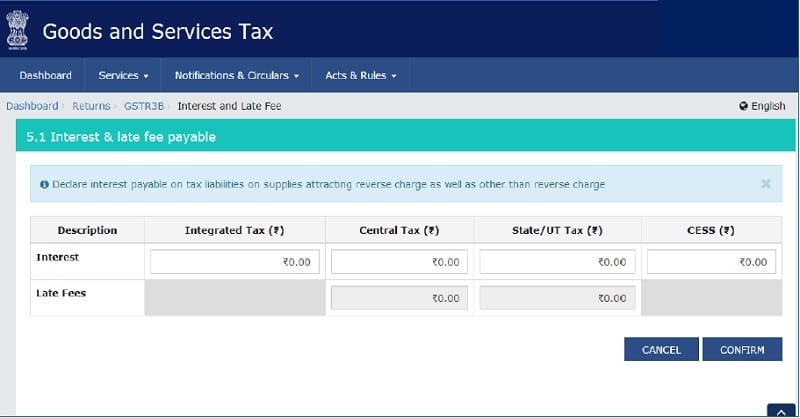800x418 pixels.
Task: Click the scroll-to-top chevron button
Action: (x=781, y=411)
